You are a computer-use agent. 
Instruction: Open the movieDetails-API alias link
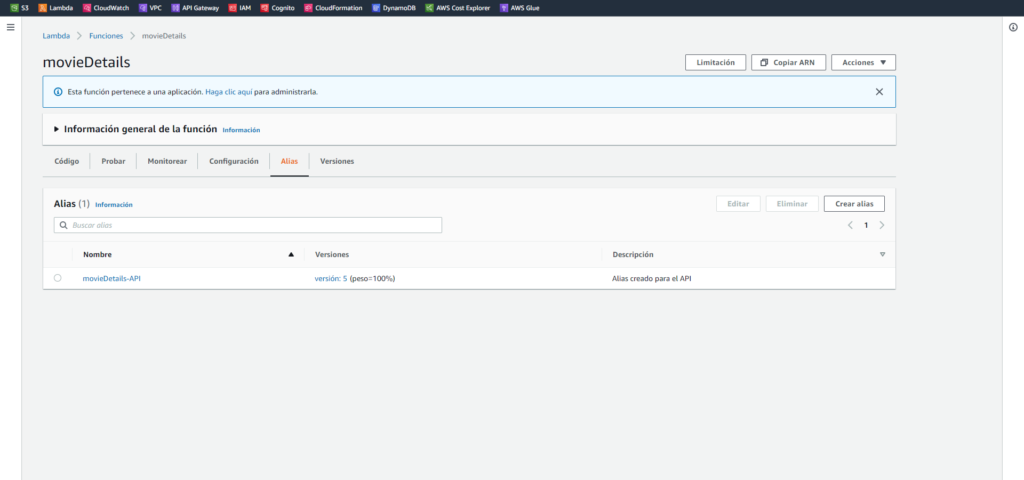[112, 278]
